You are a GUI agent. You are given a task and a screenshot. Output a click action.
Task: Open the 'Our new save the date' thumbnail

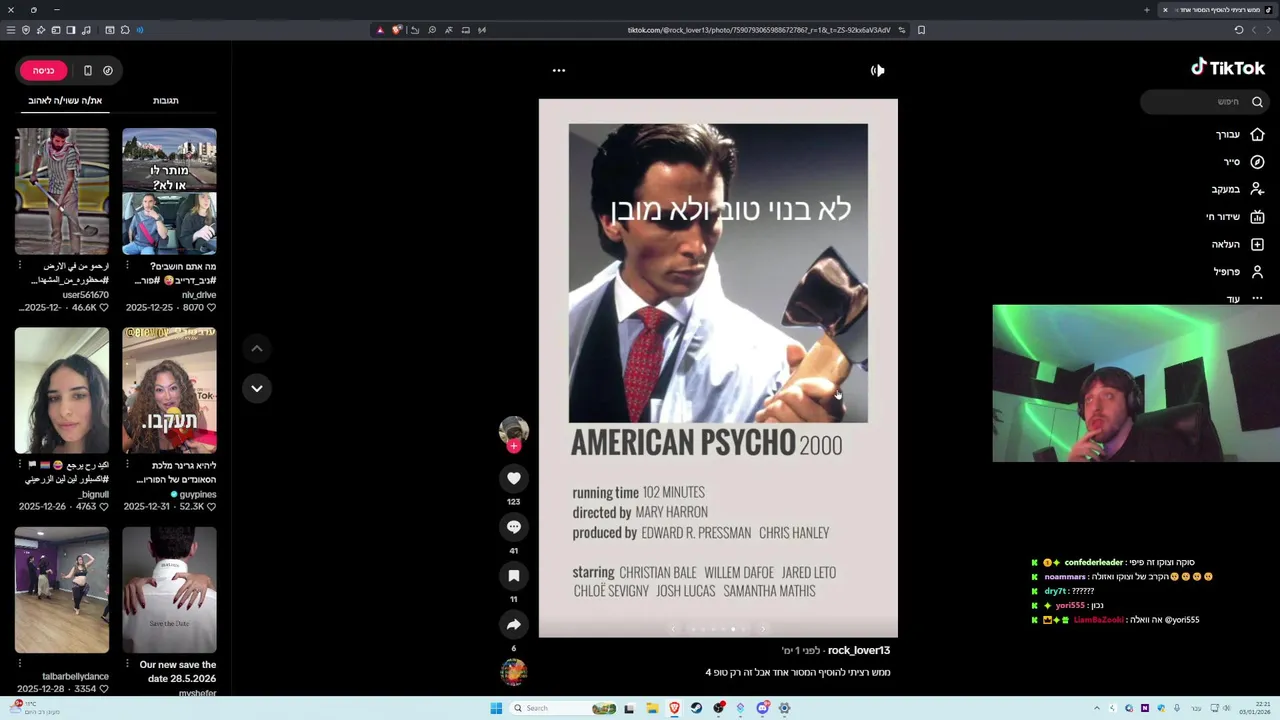169,590
